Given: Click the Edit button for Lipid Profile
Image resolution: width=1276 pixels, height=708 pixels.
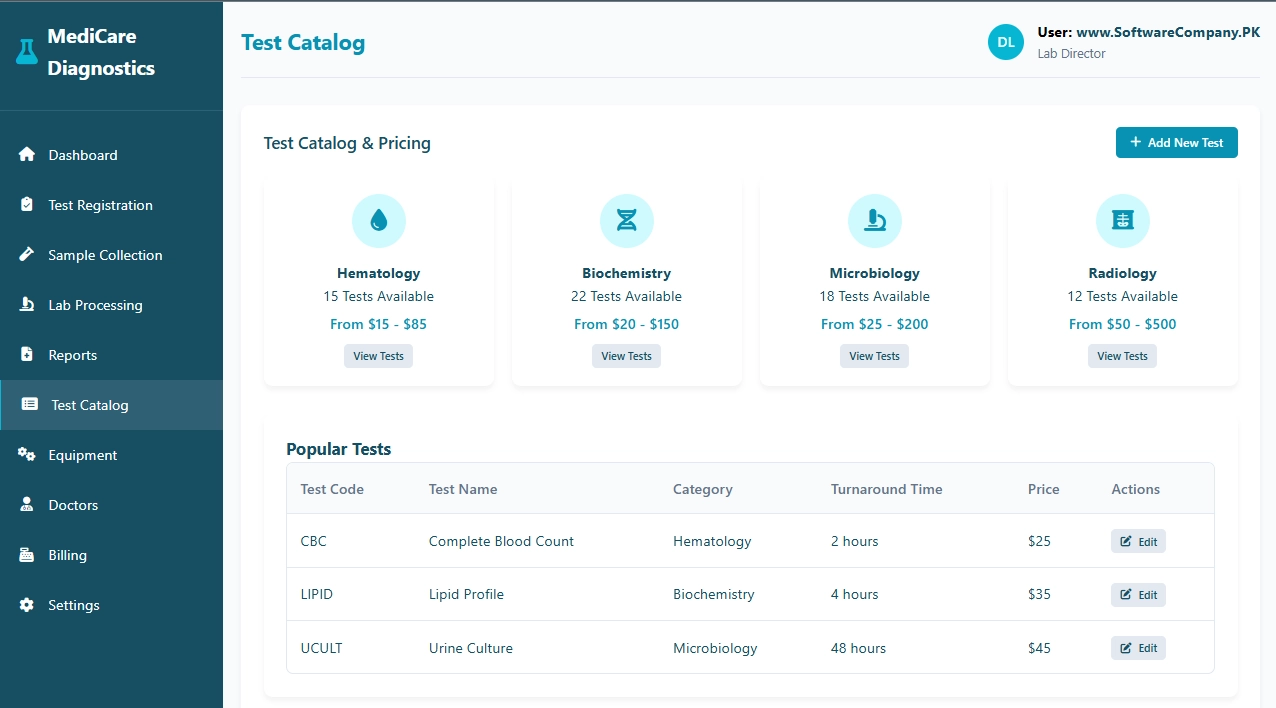Looking at the screenshot, I should (1138, 594).
